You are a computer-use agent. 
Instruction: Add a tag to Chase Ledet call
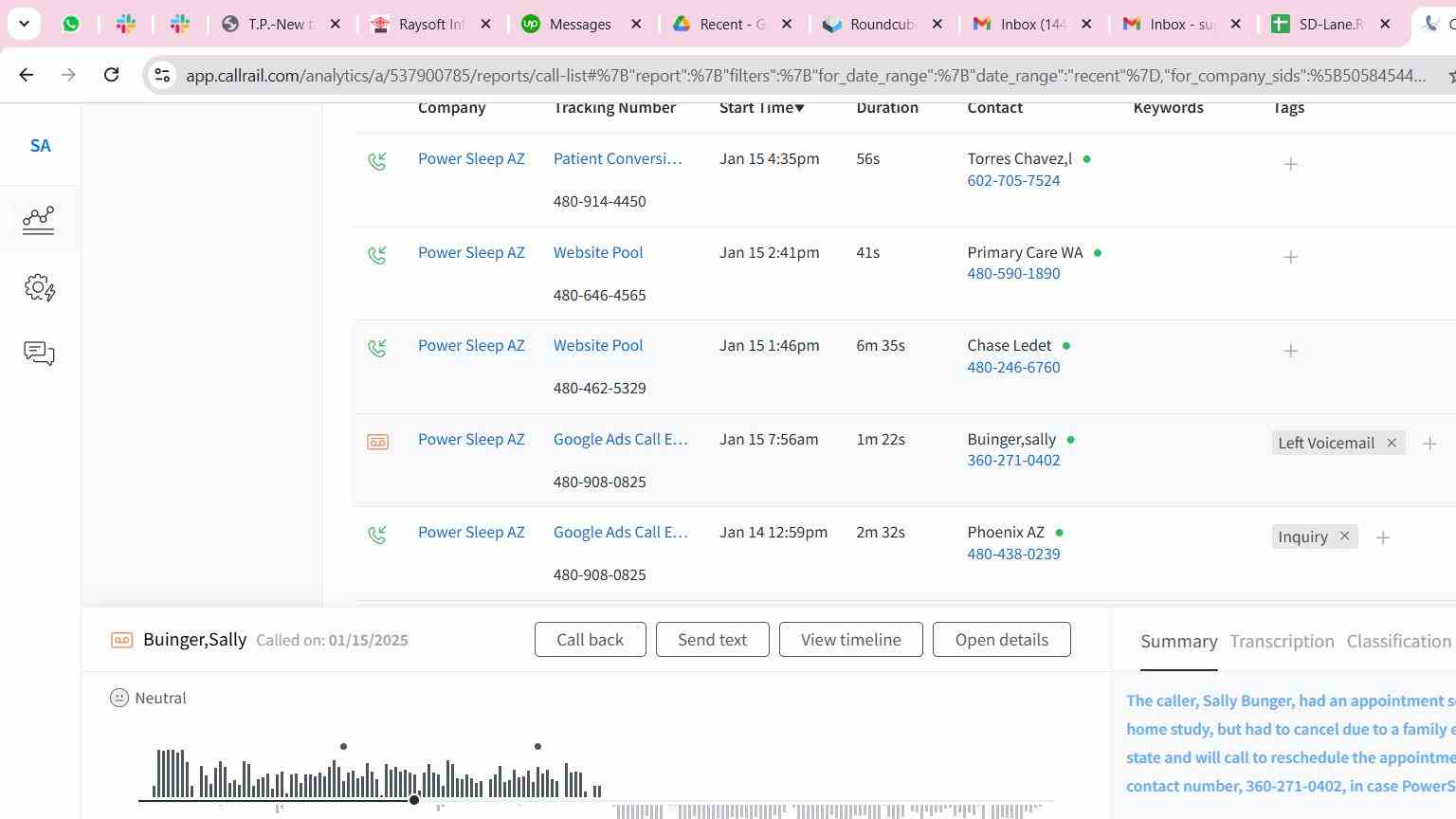1290,351
